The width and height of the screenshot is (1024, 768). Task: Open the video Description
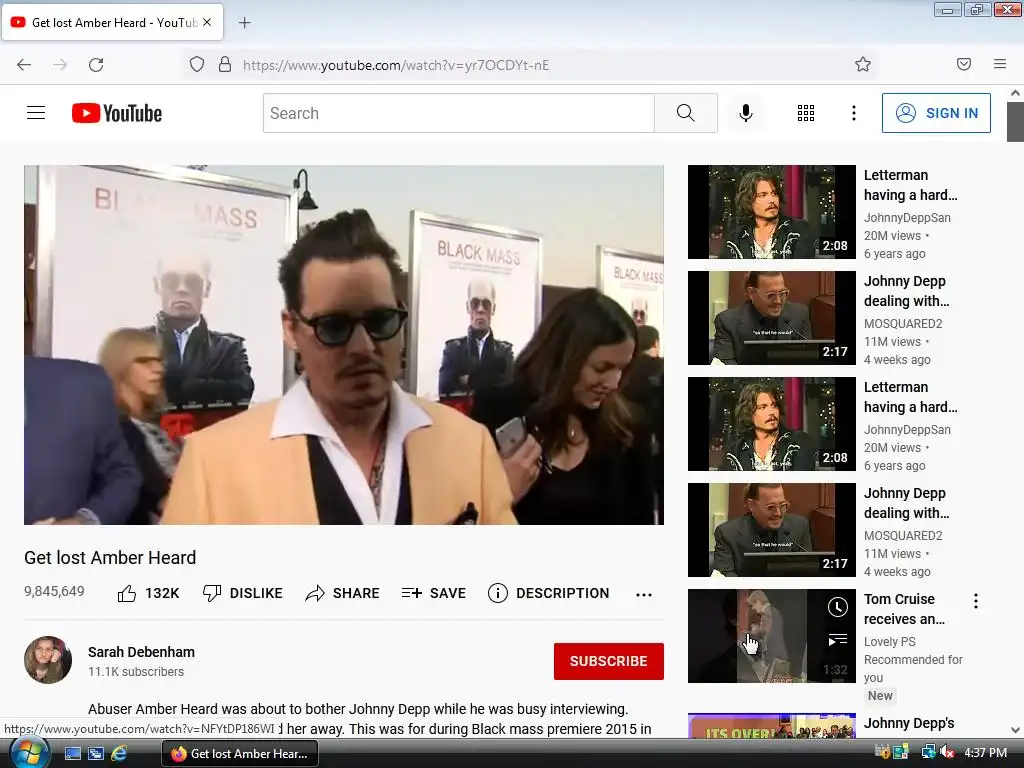click(x=549, y=593)
